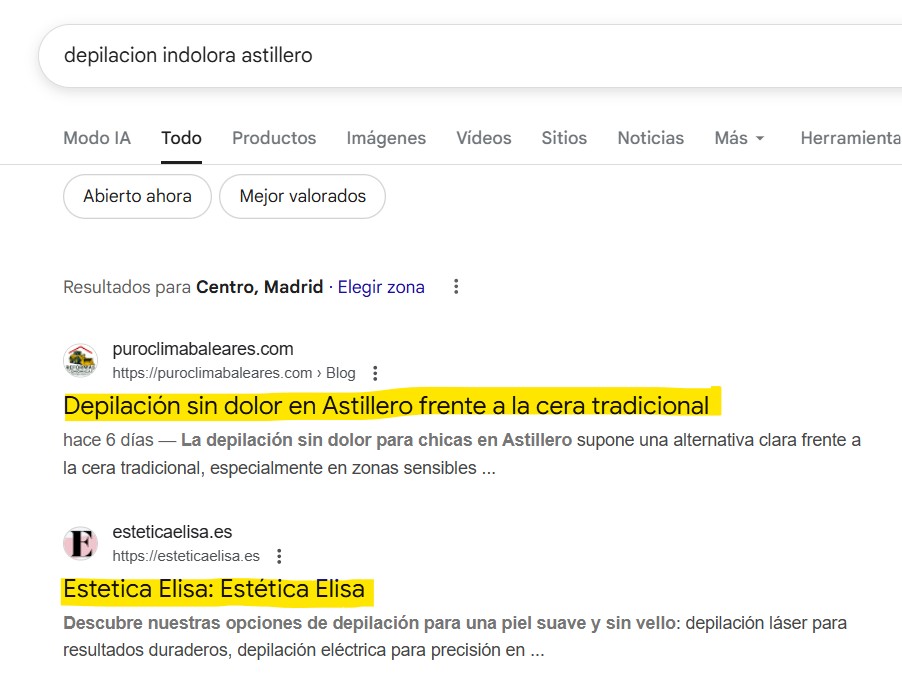Switch to the Modo IA tab
This screenshot has height=690, width=902.
tap(97, 138)
